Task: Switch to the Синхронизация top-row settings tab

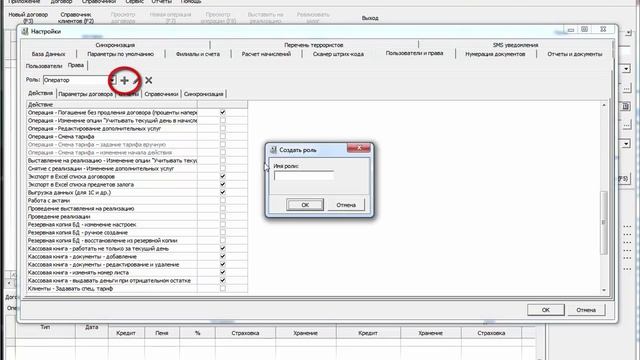Action: pyautogui.click(x=115, y=45)
